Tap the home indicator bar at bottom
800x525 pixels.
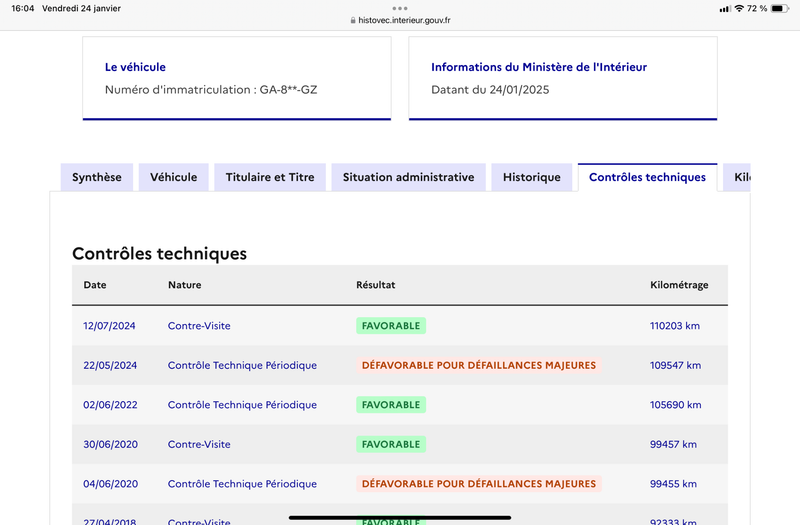coord(400,517)
